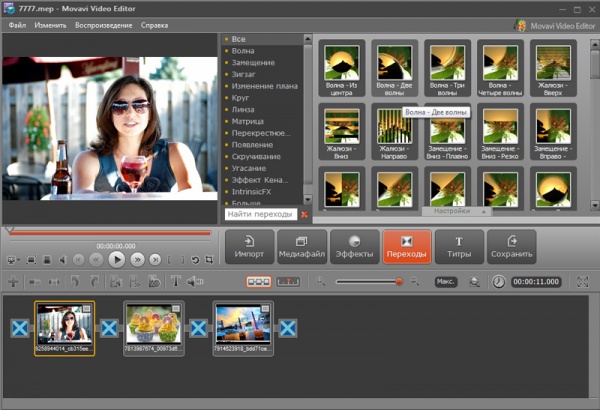Click the transition slot between first two clips

coord(108,328)
